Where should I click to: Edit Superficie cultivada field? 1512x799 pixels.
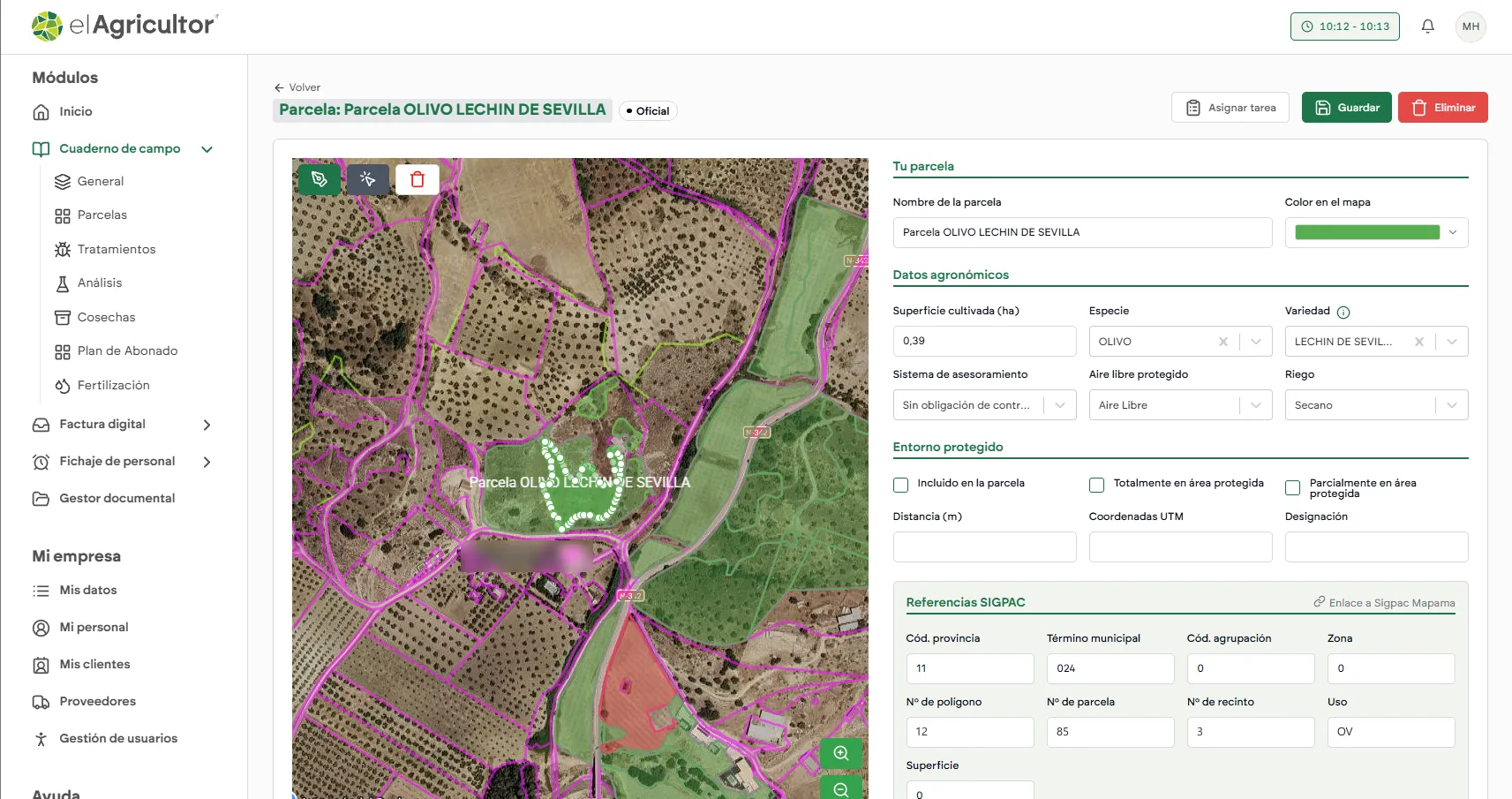coord(984,341)
